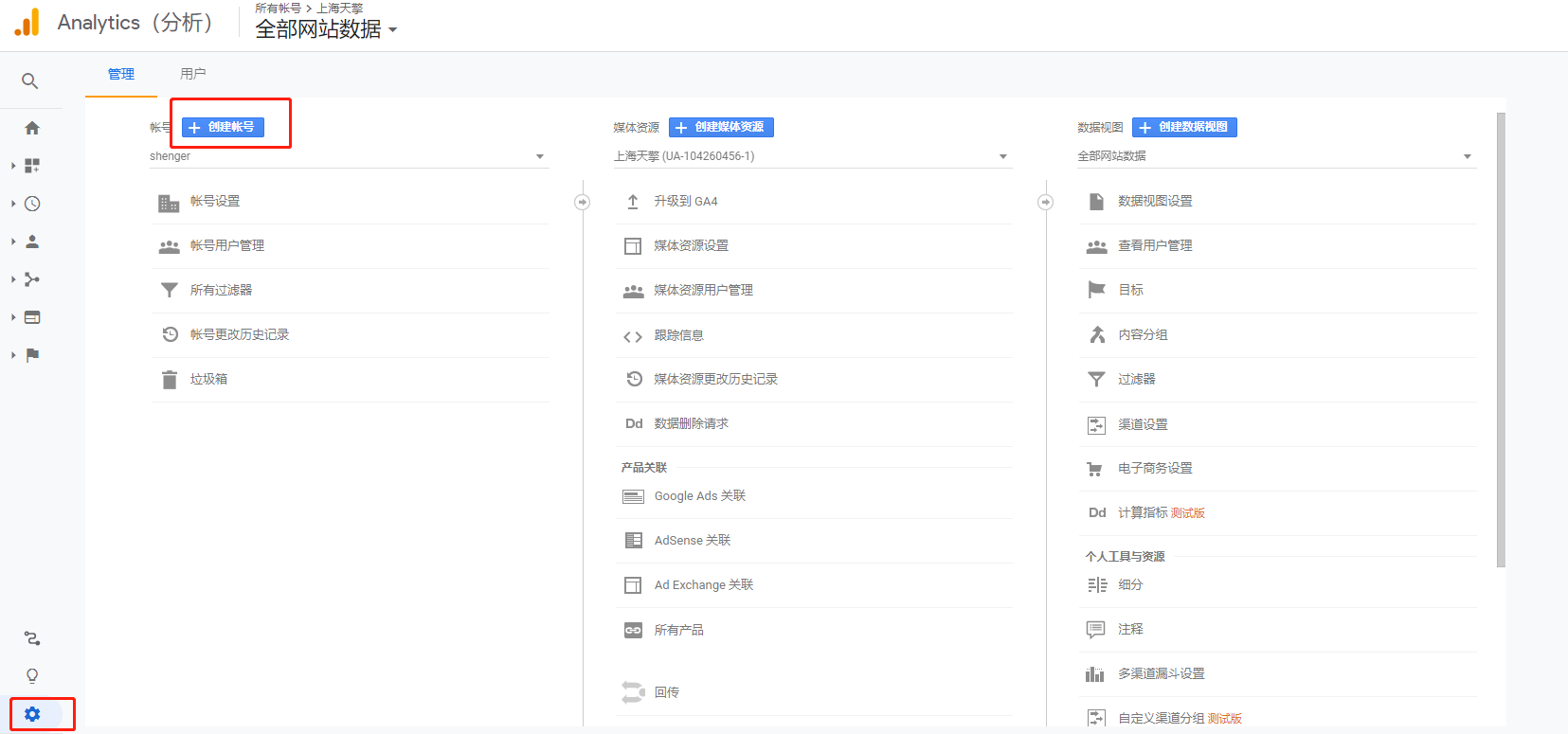
Task: Click the 垃圾箱 trash can icon
Action: pyautogui.click(x=170, y=380)
